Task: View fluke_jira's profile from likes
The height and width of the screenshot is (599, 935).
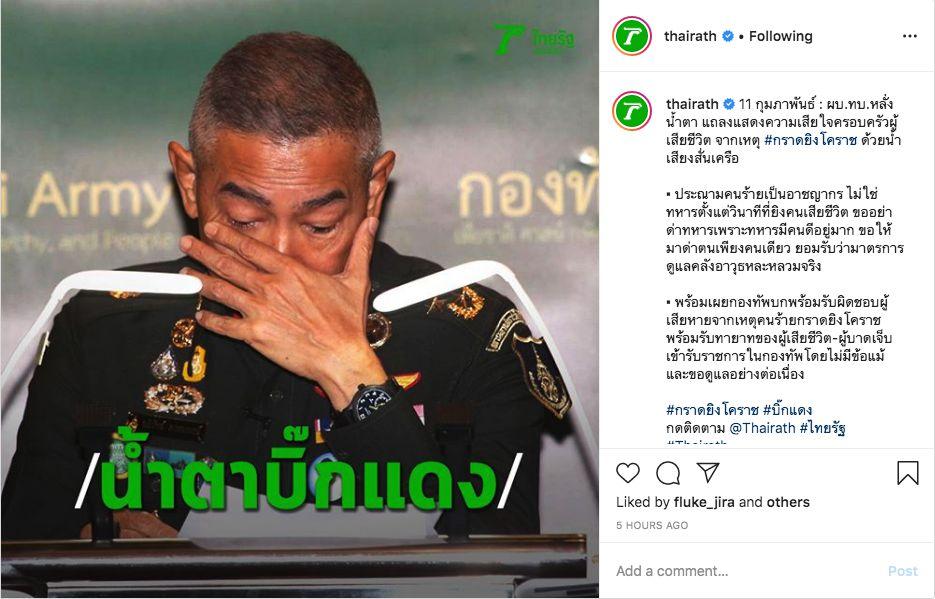Action: (704, 502)
